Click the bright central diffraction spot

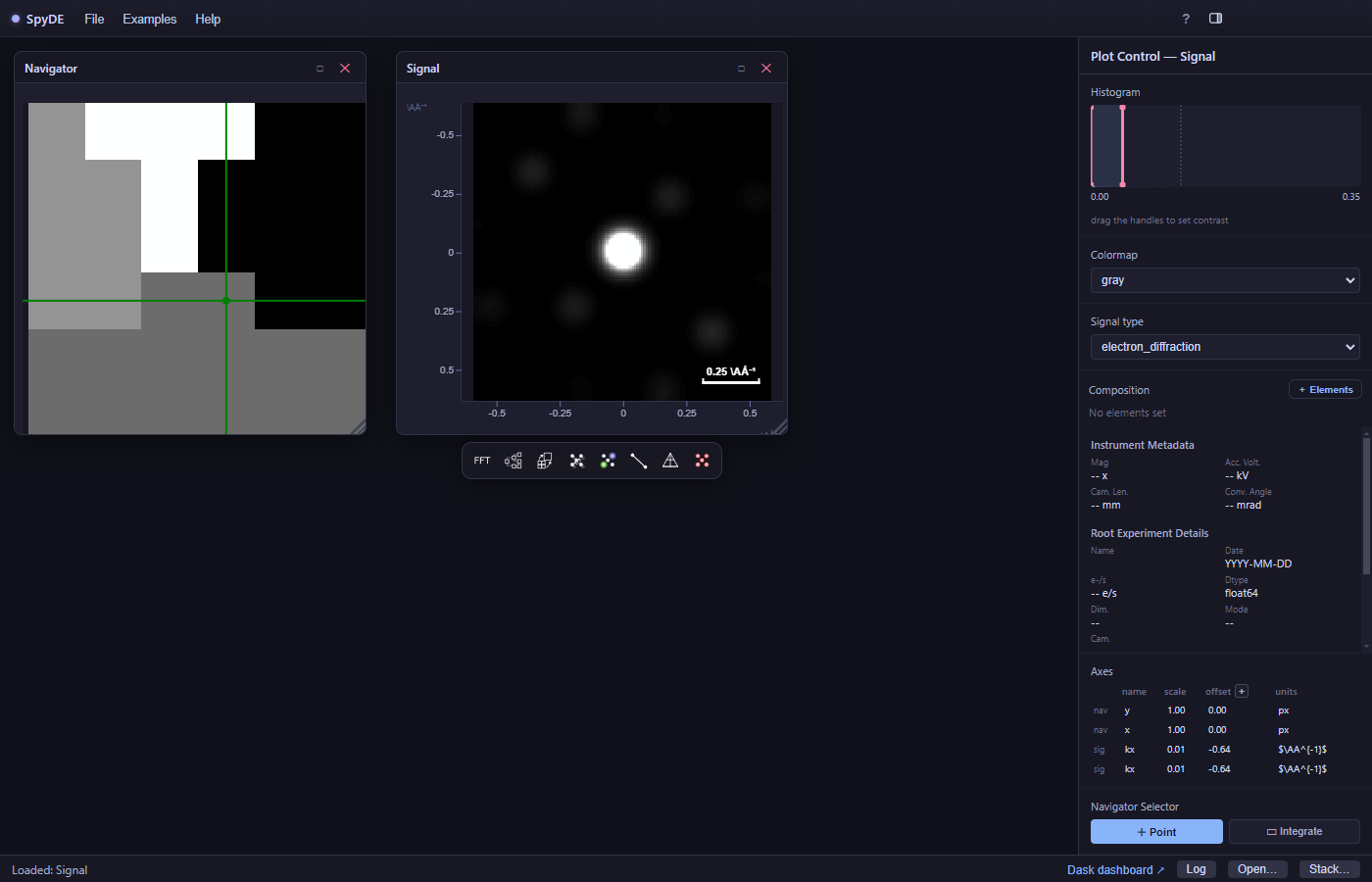623,251
